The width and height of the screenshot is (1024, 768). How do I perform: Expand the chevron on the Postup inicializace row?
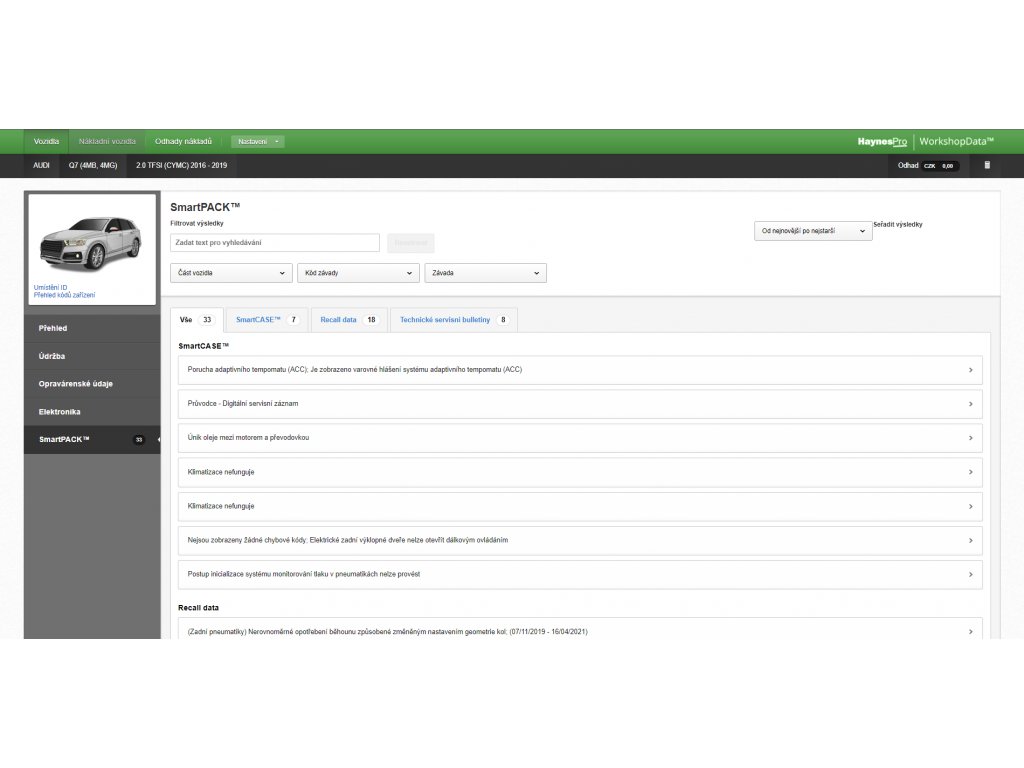970,575
